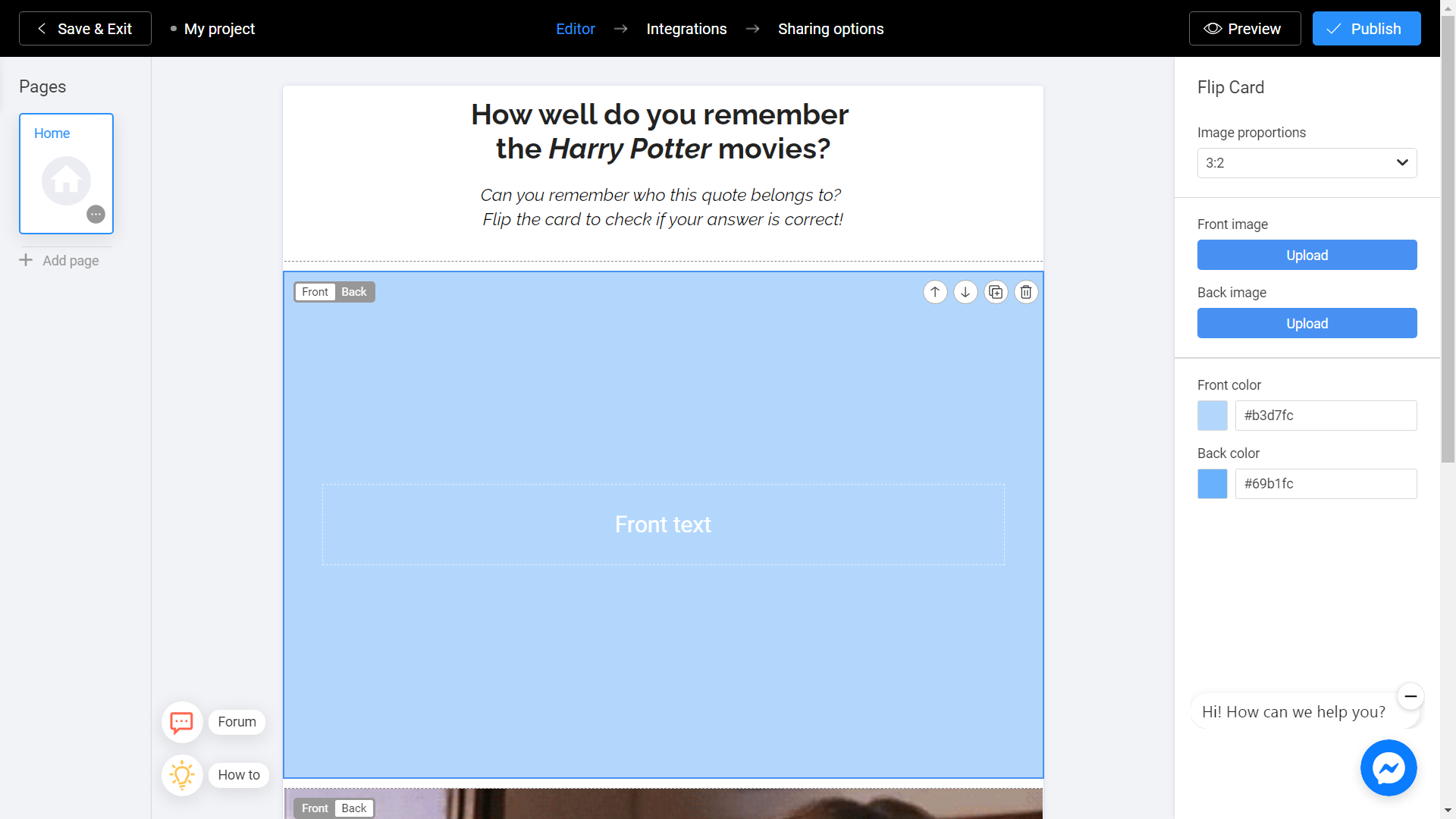Open the Forum chat icon

(182, 722)
